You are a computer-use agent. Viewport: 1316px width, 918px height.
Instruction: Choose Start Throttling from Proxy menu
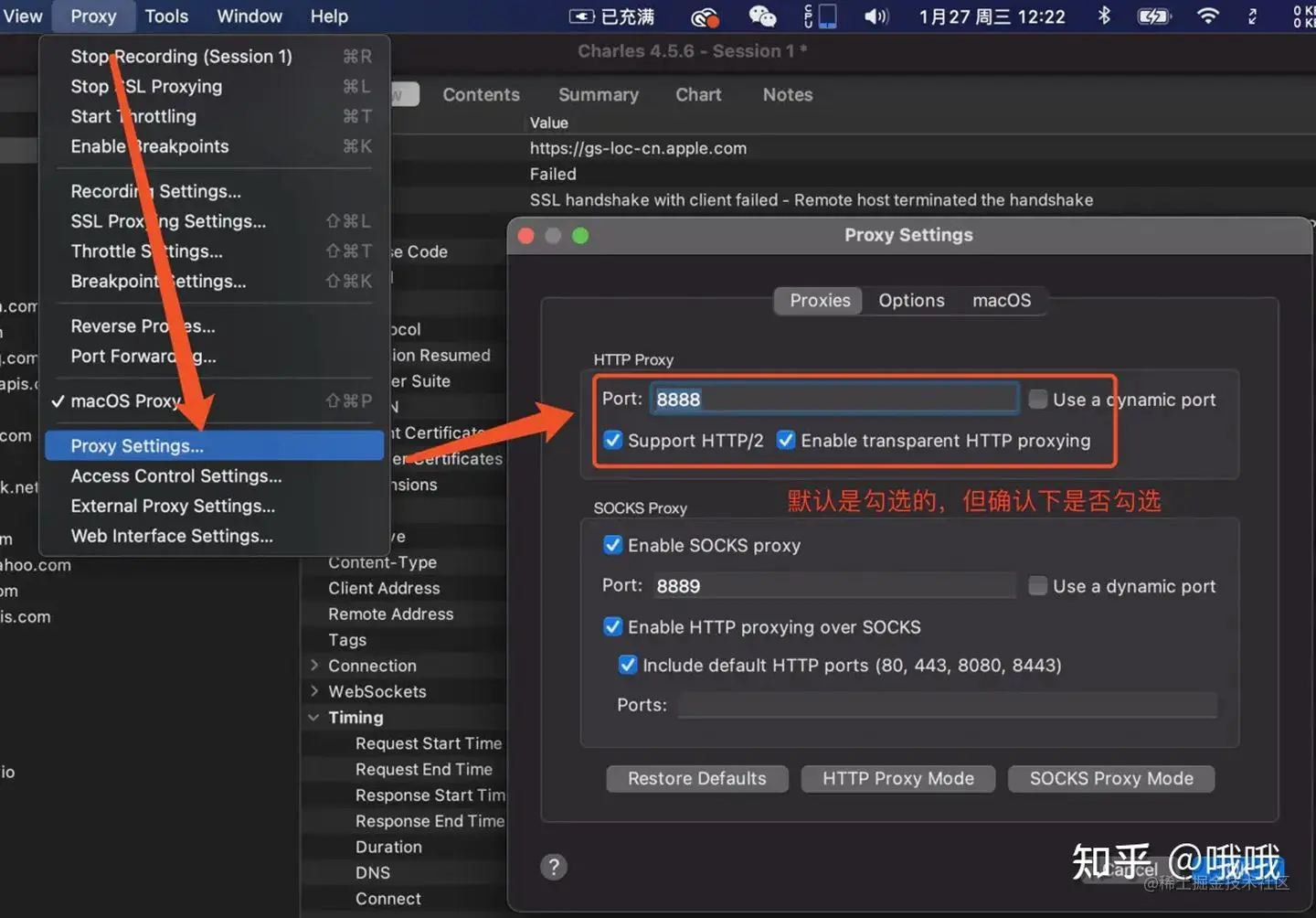[x=215, y=116]
